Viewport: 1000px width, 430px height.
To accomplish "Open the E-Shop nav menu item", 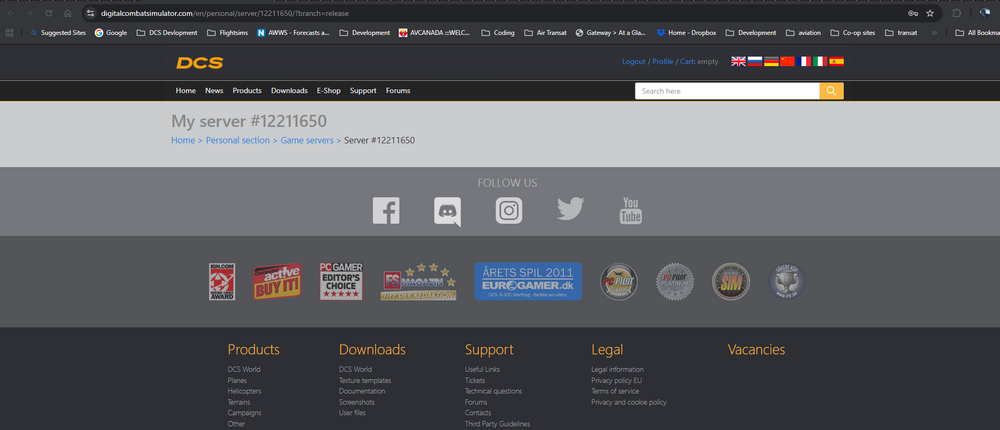I will (328, 91).
